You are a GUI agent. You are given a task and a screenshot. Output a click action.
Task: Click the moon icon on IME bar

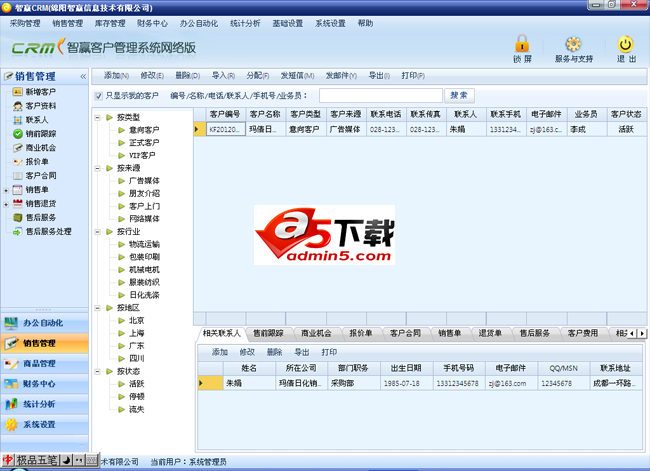67,460
